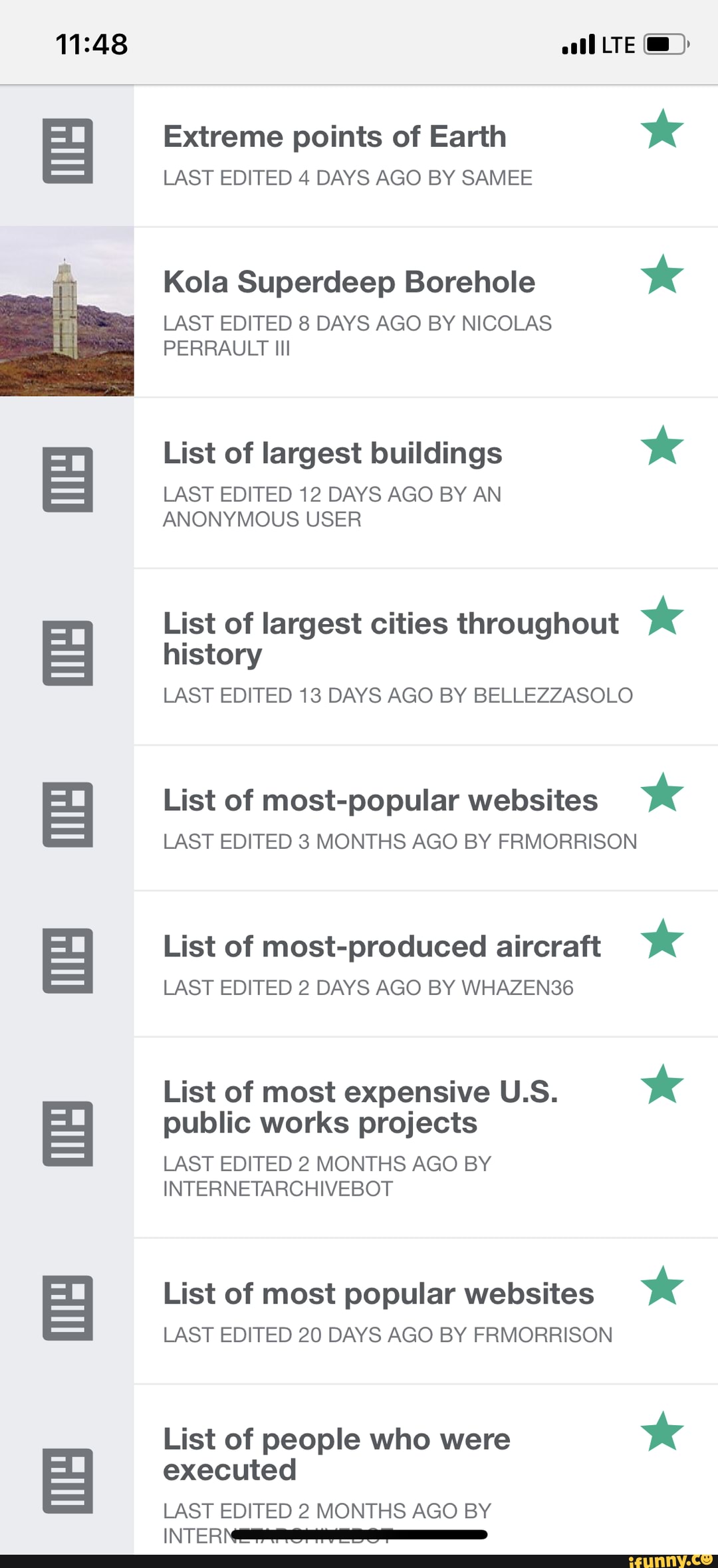The height and width of the screenshot is (1568, 718).
Task: Tap the page icon beside List of largest cities
Action: 68,653
